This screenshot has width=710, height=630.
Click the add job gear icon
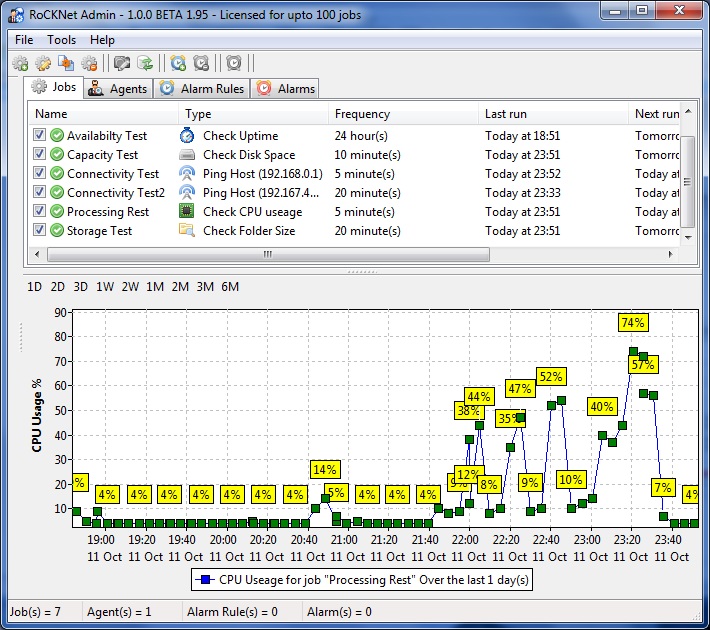[20, 63]
